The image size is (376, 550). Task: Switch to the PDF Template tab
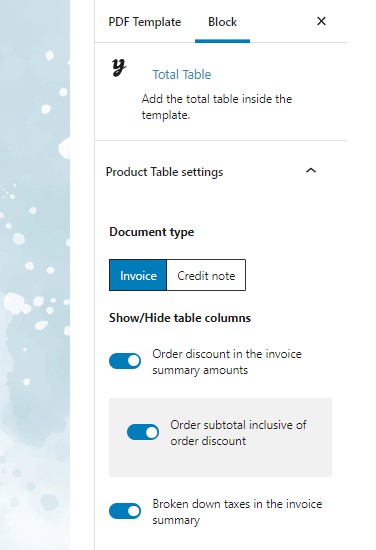(145, 22)
